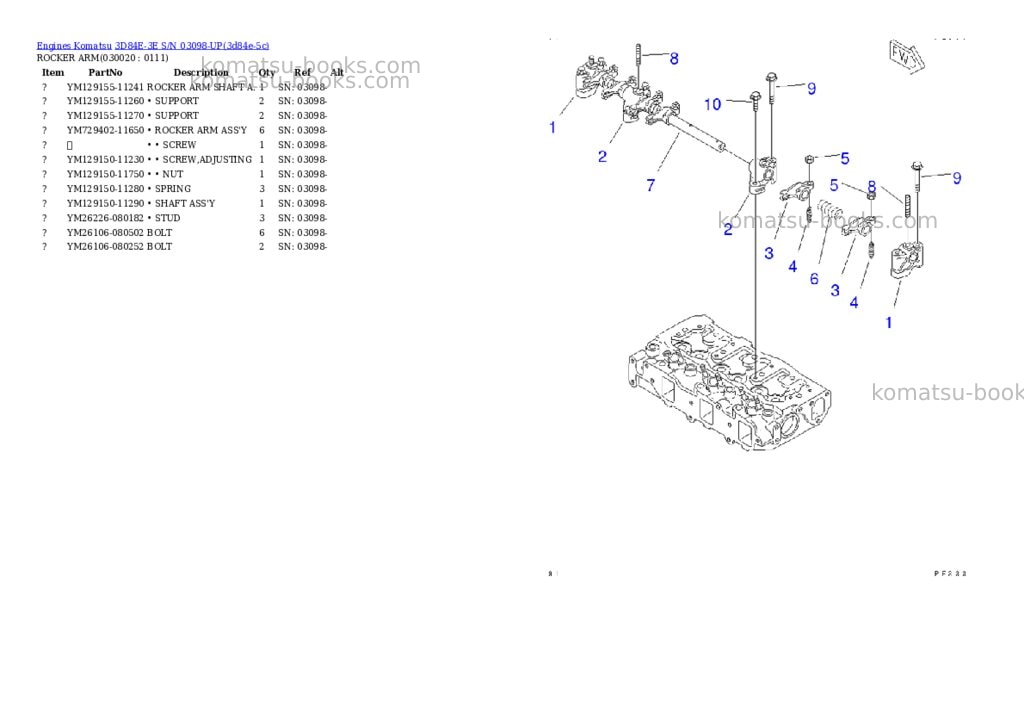Select the ROCKER ARM(030020 : 0111) title
The width and height of the screenshot is (1024, 725).
[x=103, y=57]
